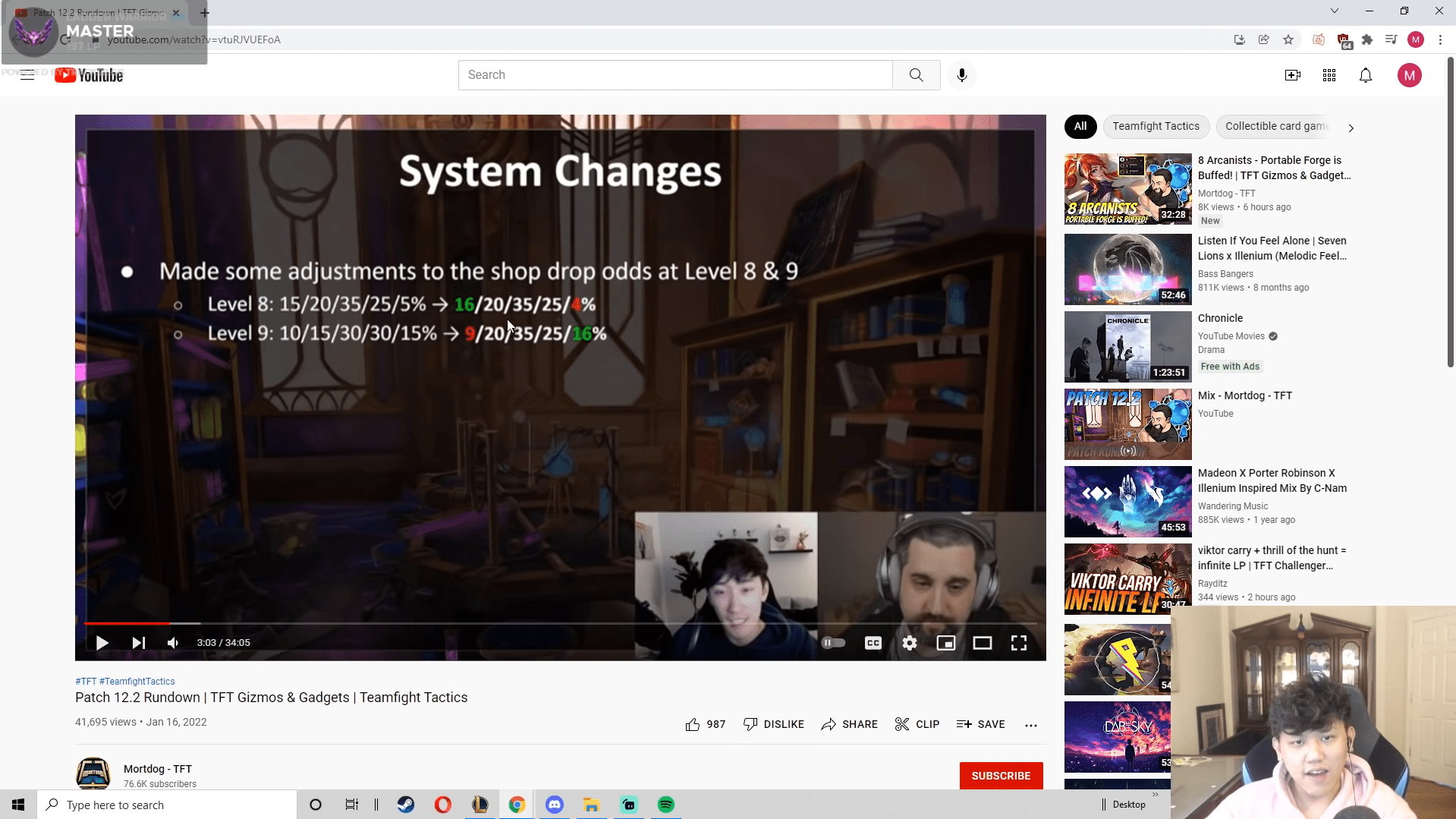Share this page from the address bar
The image size is (1456, 819).
click(1264, 39)
